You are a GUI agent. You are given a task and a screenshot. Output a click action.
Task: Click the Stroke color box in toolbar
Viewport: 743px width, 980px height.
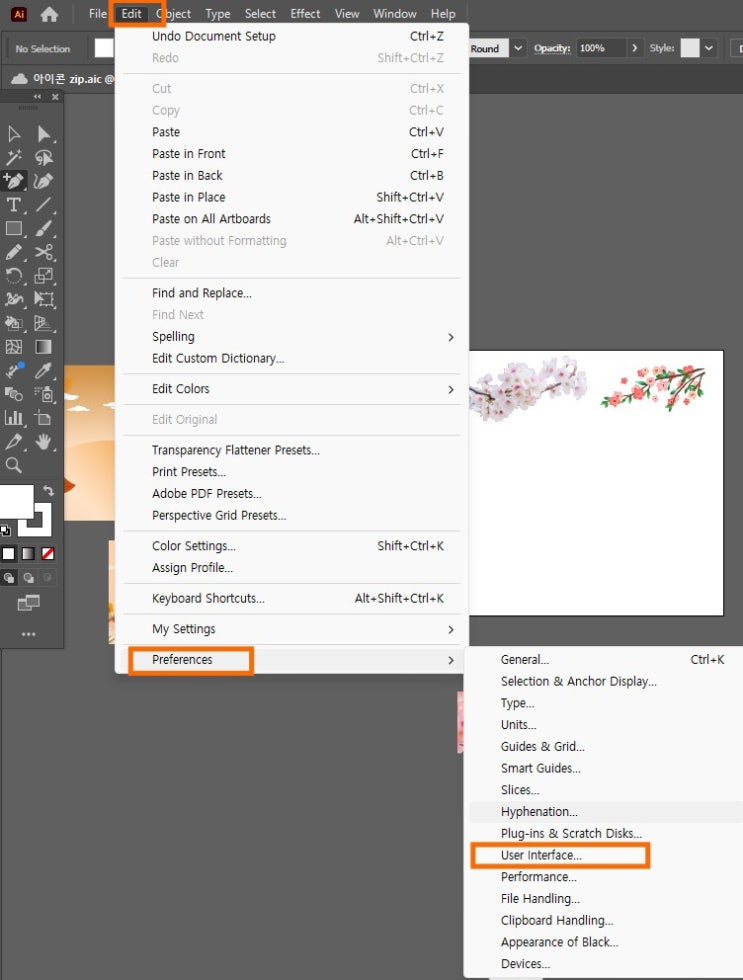35,521
